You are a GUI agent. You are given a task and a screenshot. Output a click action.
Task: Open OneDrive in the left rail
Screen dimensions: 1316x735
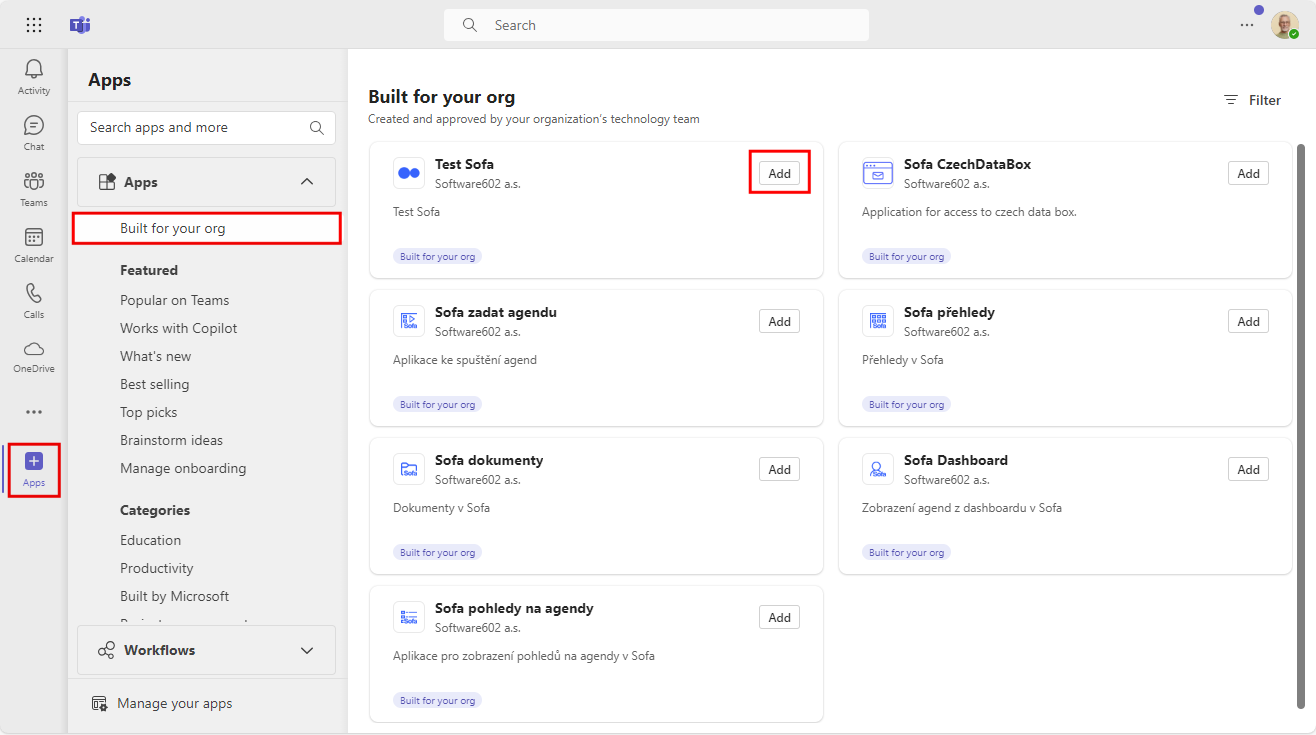(34, 356)
